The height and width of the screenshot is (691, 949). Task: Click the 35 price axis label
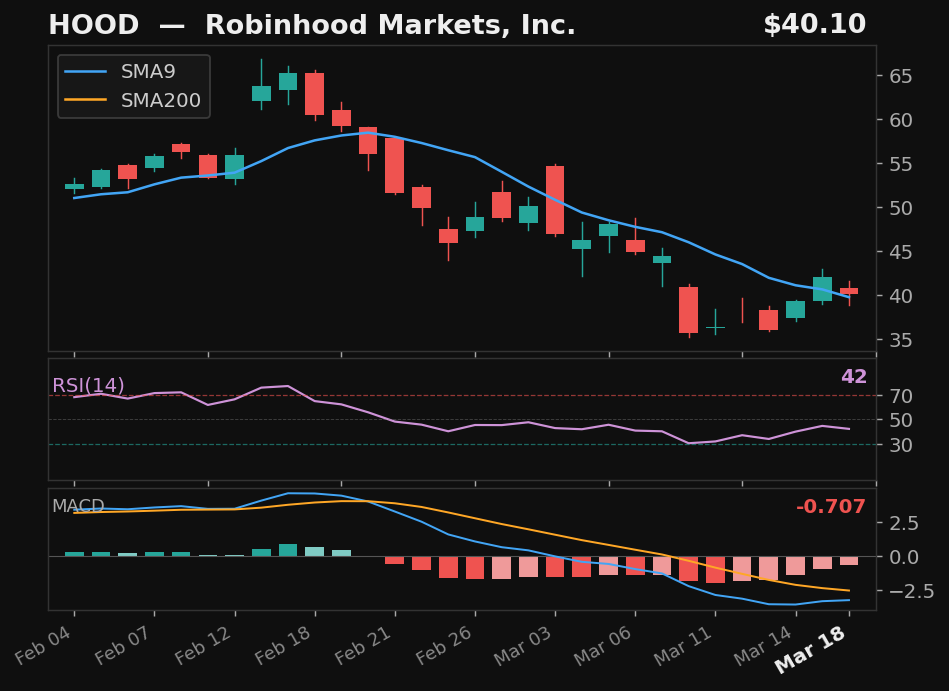[x=901, y=340]
